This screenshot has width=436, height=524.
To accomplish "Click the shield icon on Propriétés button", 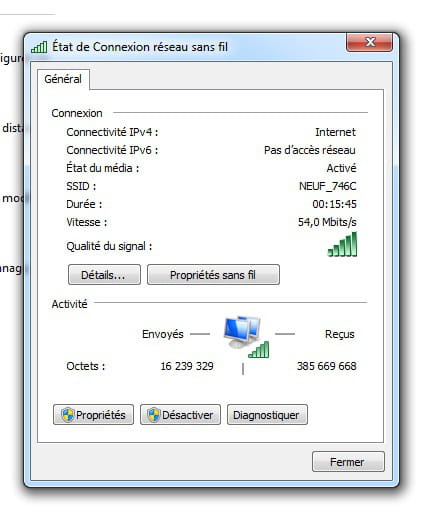I will pyautogui.click(x=68, y=415).
